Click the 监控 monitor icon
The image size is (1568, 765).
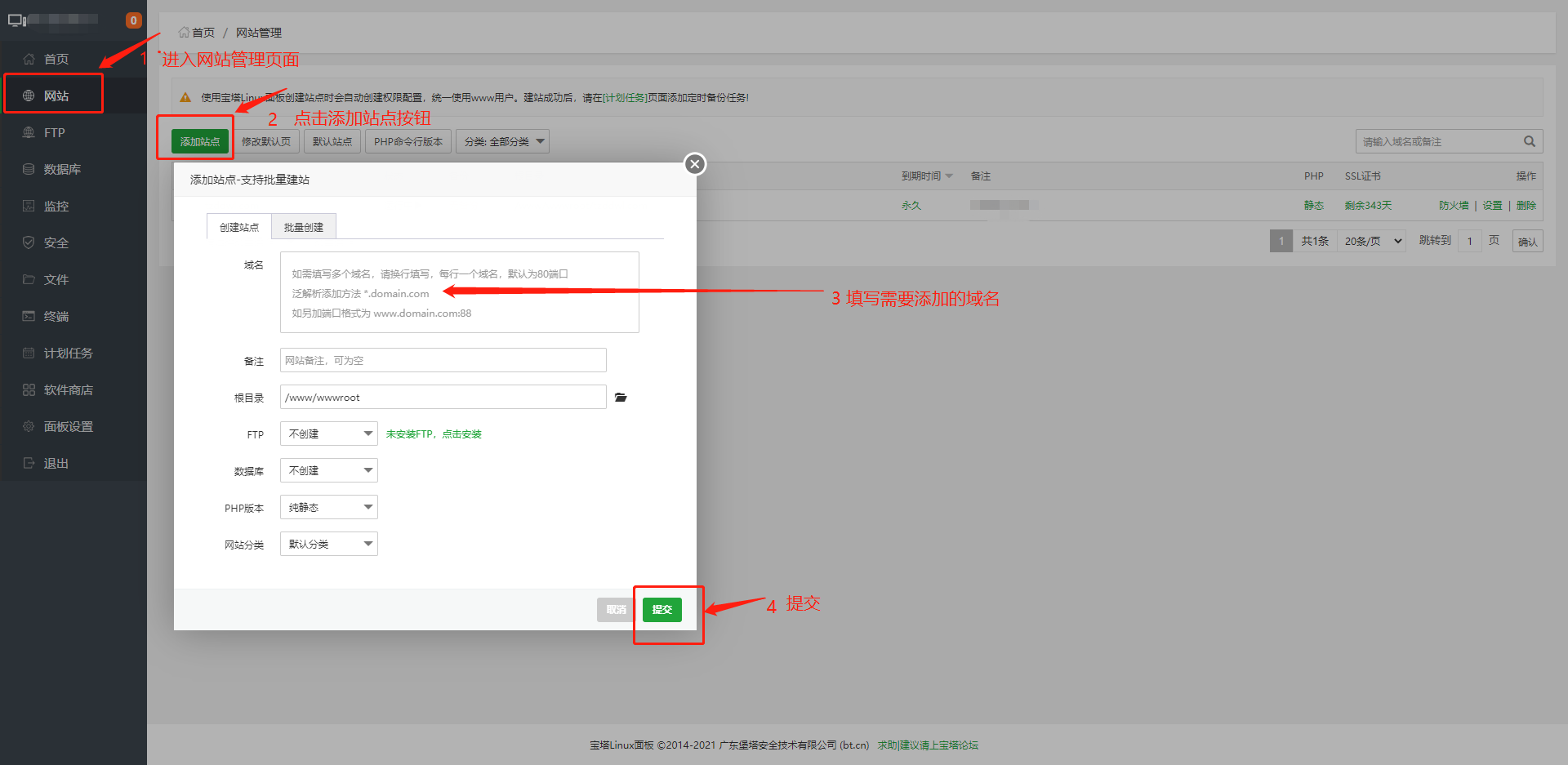[x=29, y=206]
